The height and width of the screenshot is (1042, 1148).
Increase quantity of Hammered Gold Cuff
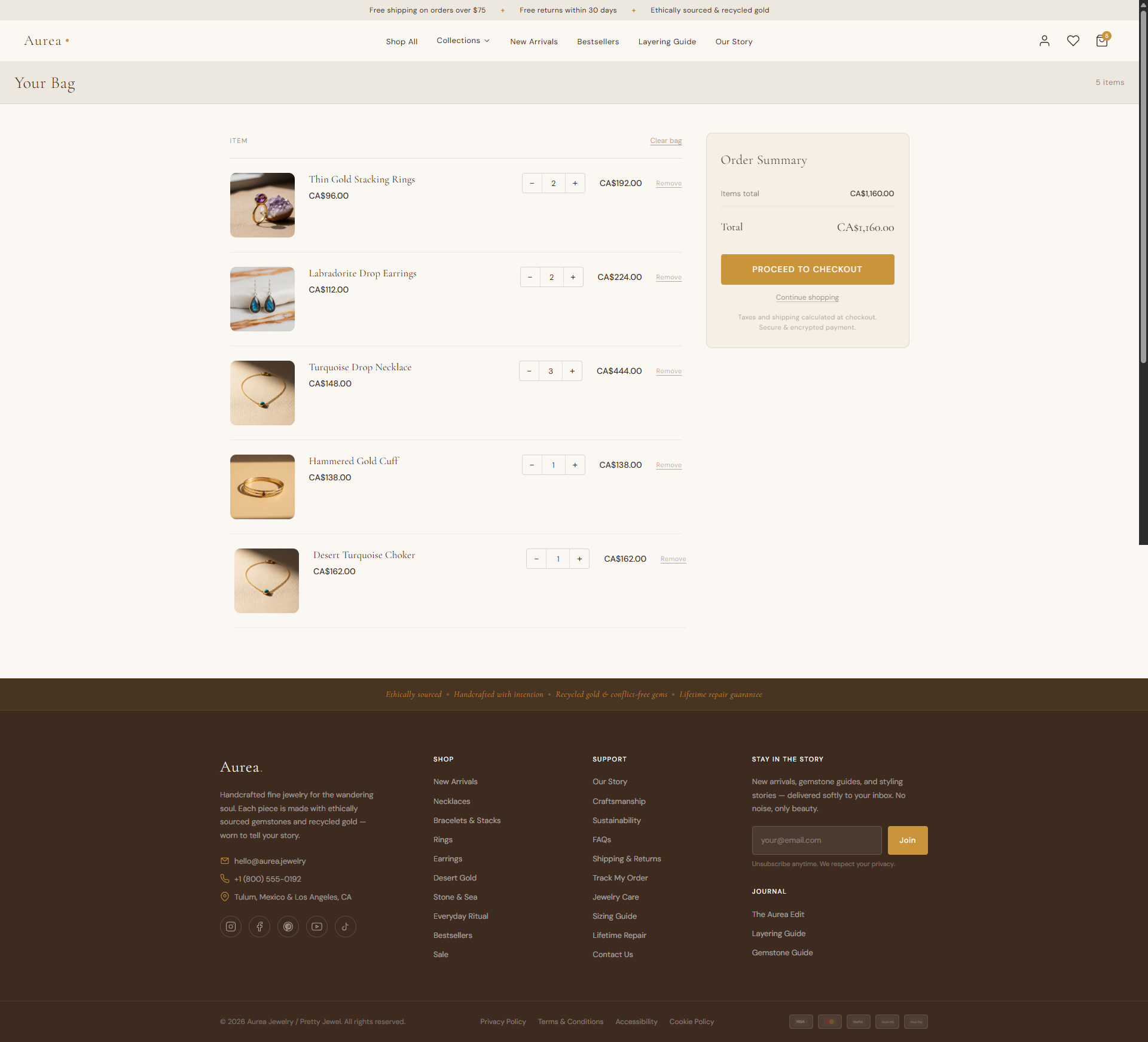[575, 465]
